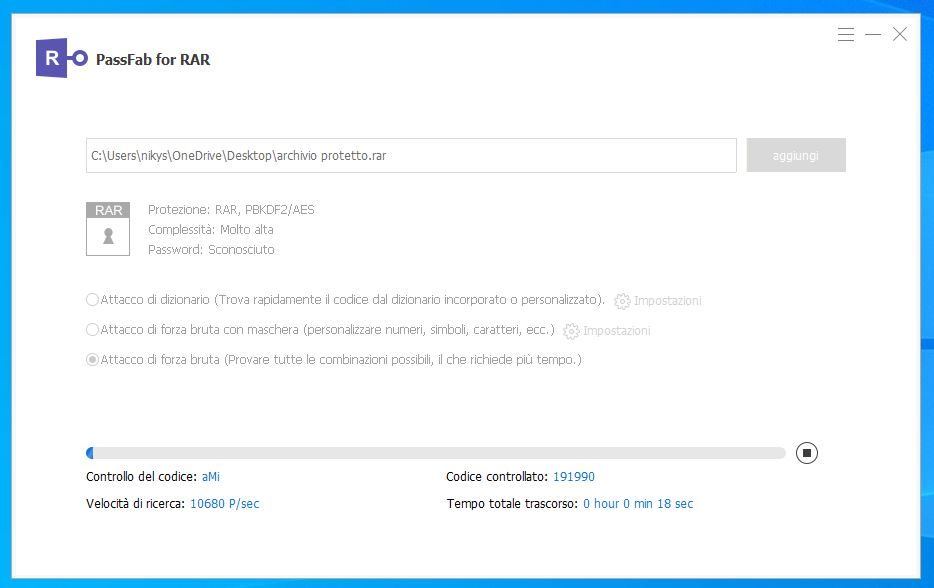Click the search speed '10680 P/sec'
The height and width of the screenshot is (588, 934).
coord(225,503)
